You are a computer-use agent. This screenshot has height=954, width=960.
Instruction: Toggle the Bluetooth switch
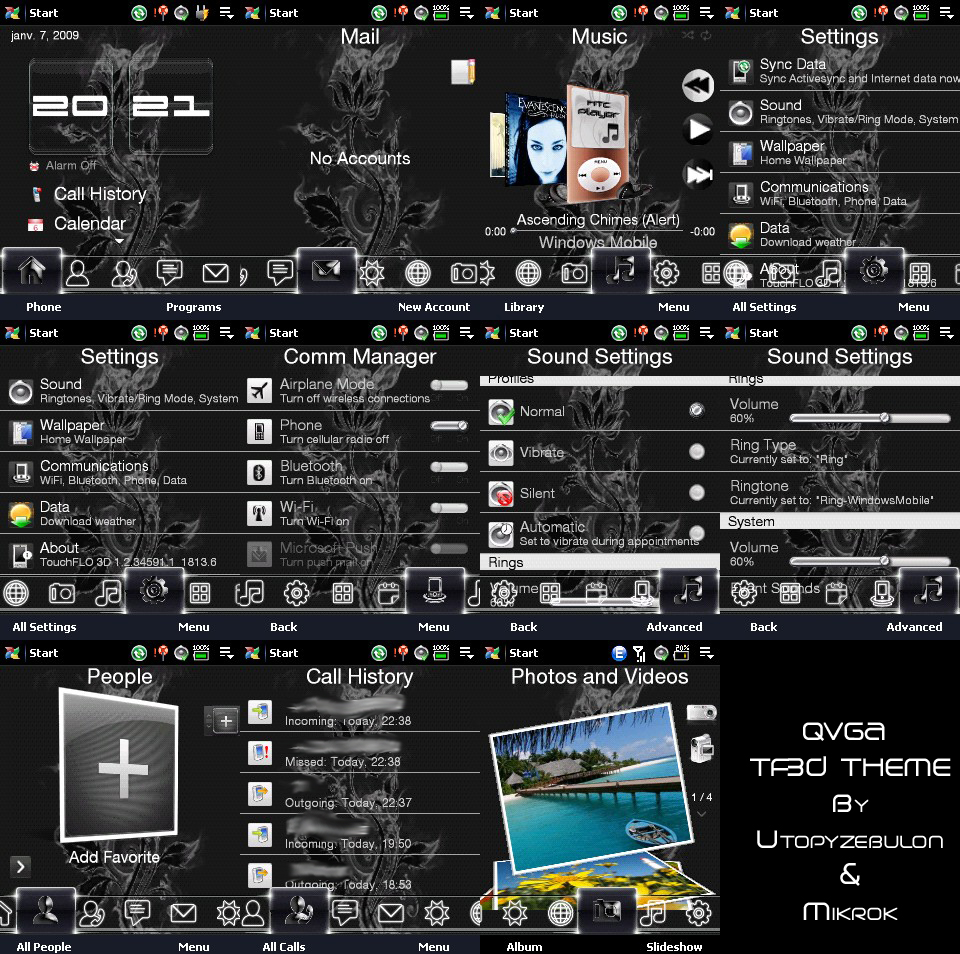pos(449,467)
